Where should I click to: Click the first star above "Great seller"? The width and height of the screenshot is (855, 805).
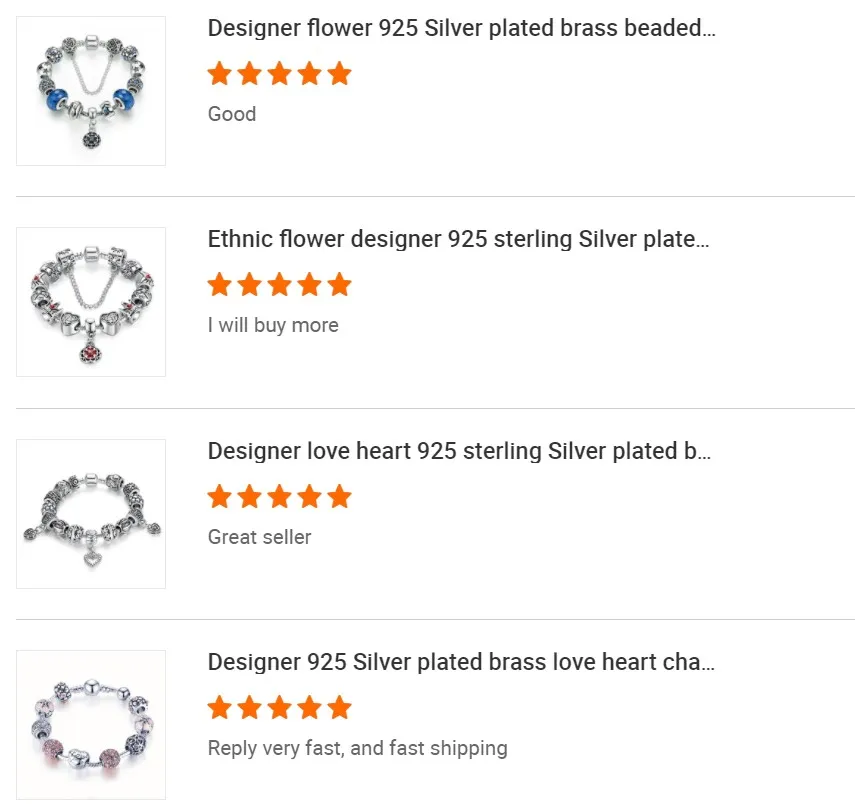(x=220, y=497)
